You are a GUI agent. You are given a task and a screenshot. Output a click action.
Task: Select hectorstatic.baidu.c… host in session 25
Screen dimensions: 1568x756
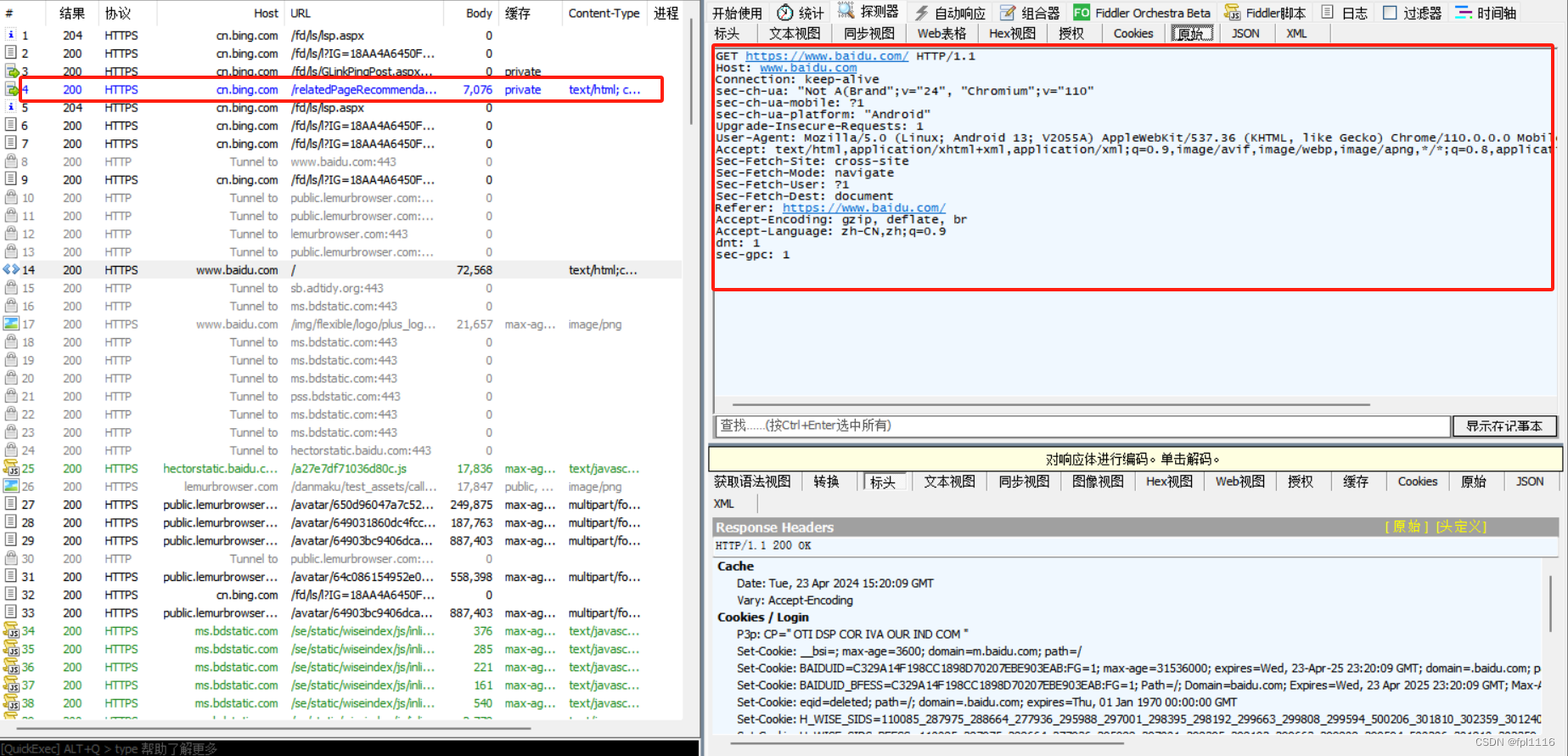tap(220, 468)
